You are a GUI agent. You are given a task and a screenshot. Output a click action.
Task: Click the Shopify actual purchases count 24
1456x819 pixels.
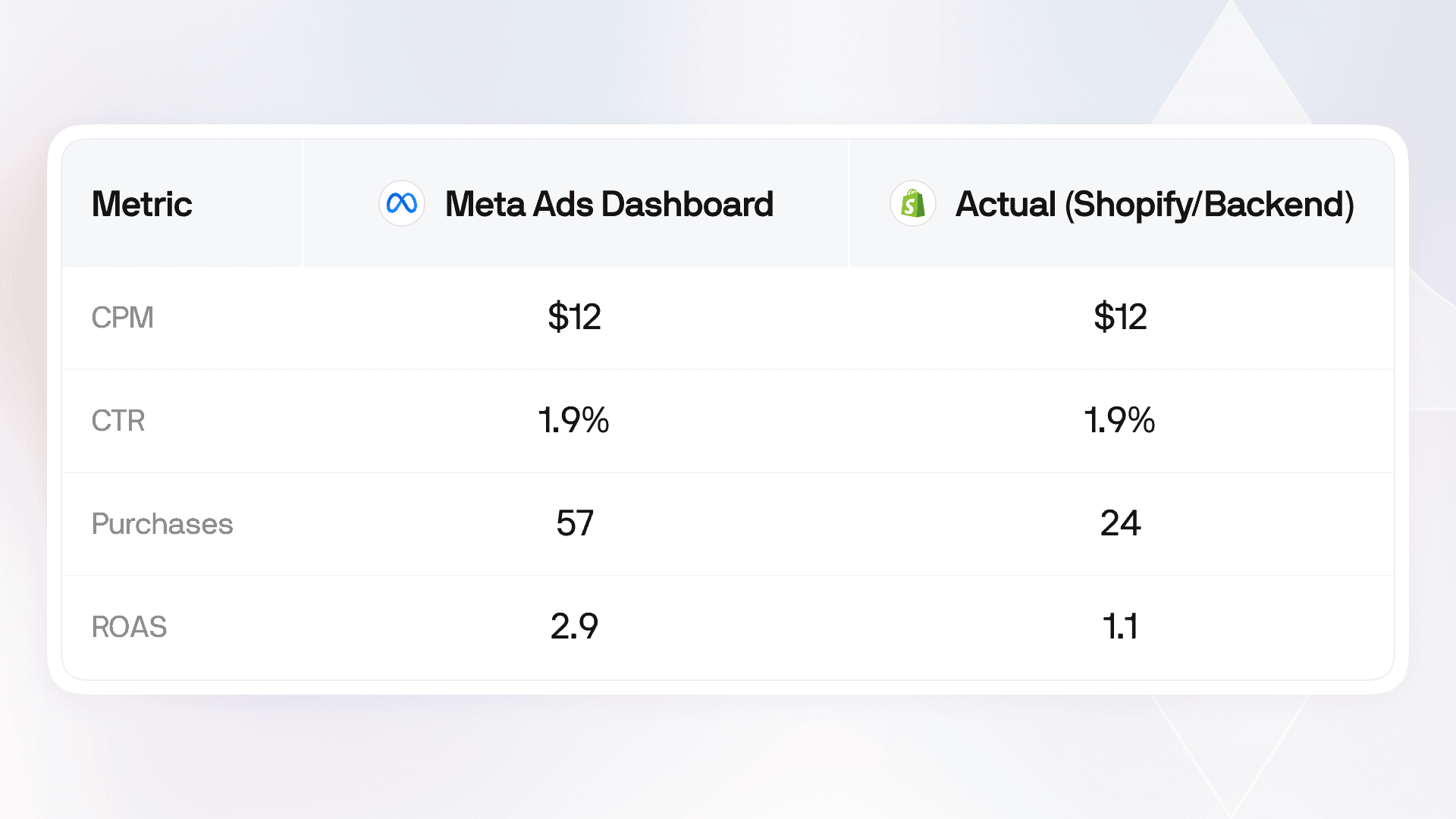[1120, 523]
